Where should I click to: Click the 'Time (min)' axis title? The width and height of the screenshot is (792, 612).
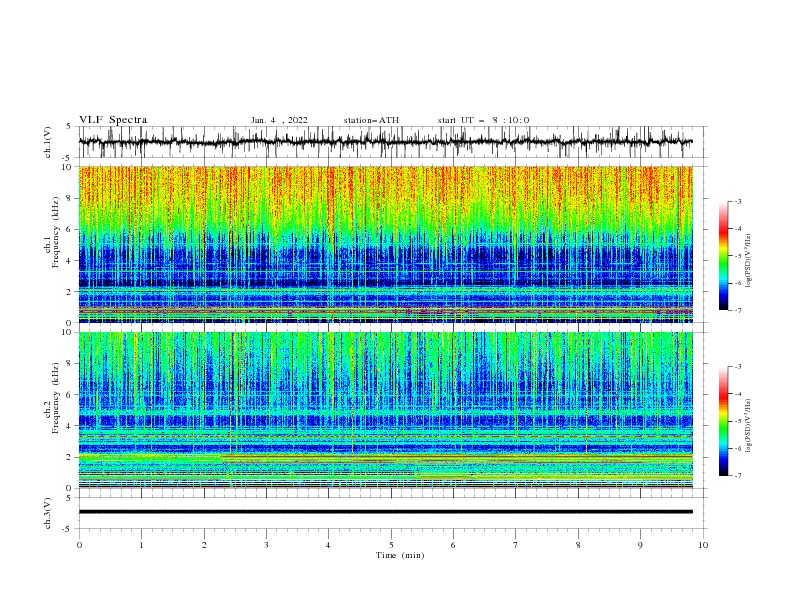[400, 555]
